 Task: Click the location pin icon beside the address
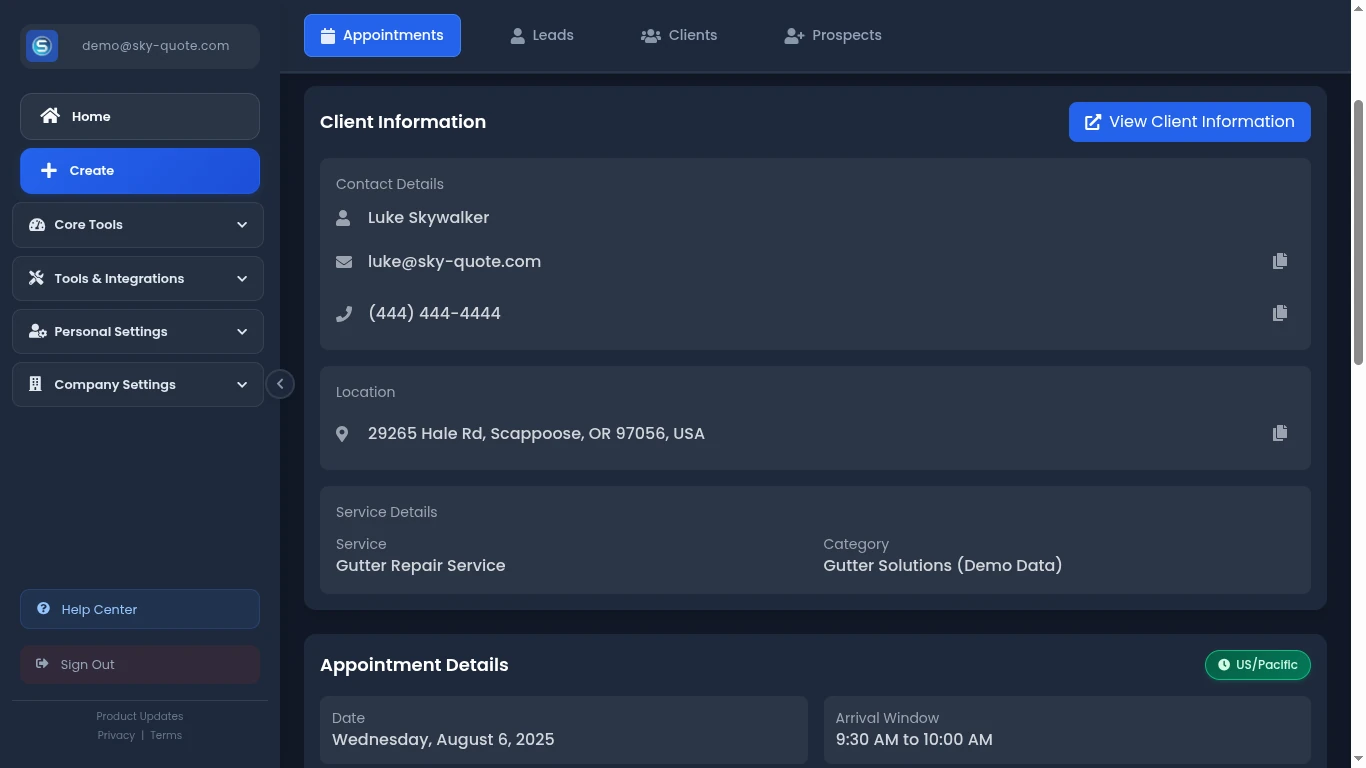(342, 433)
